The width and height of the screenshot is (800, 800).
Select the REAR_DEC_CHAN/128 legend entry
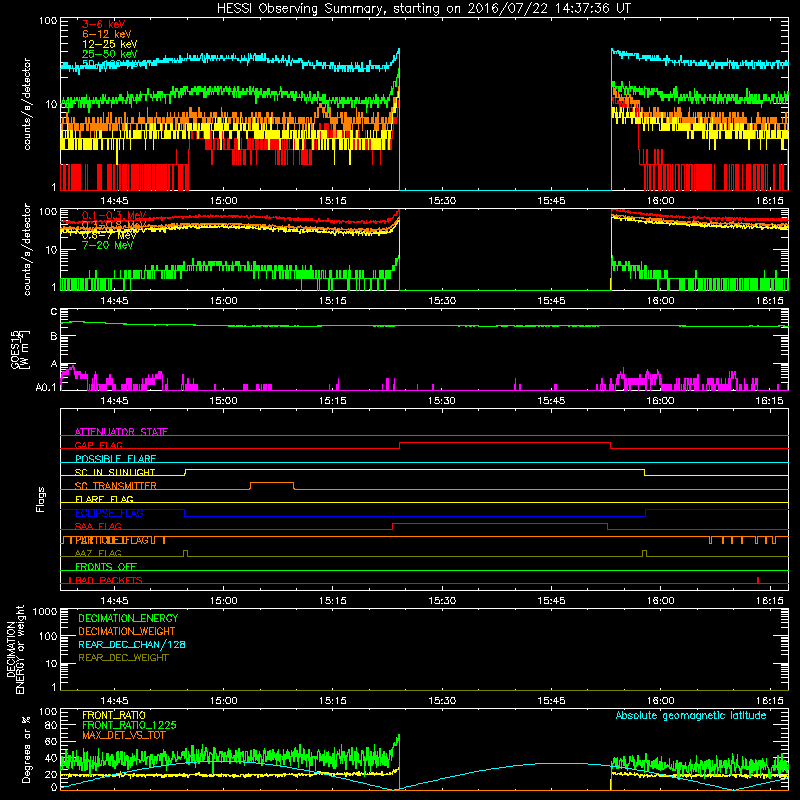(132, 644)
